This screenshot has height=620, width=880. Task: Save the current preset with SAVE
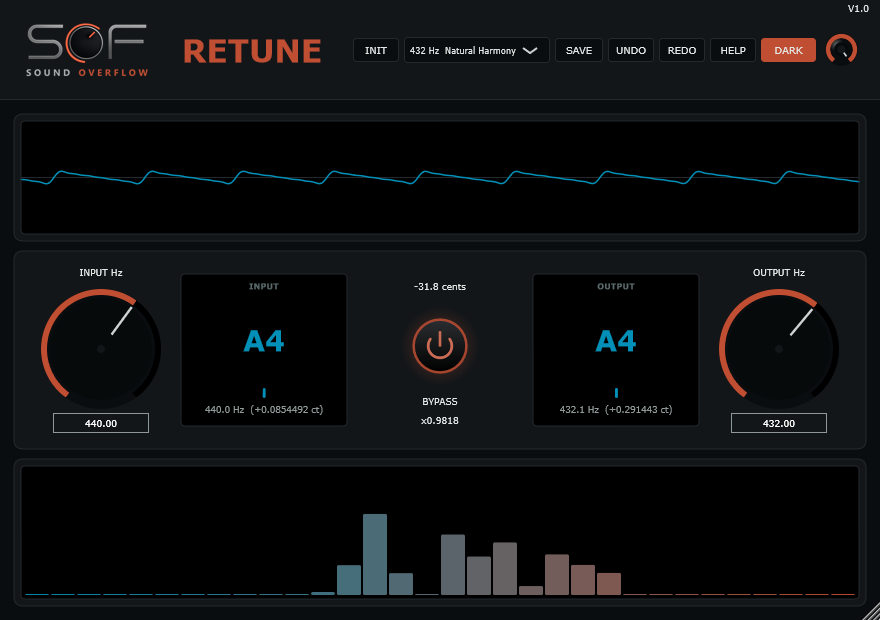(579, 50)
